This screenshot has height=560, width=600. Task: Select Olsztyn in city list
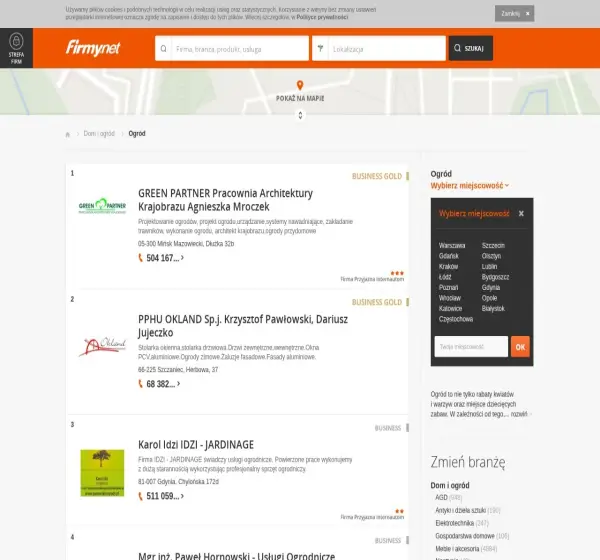point(491,256)
